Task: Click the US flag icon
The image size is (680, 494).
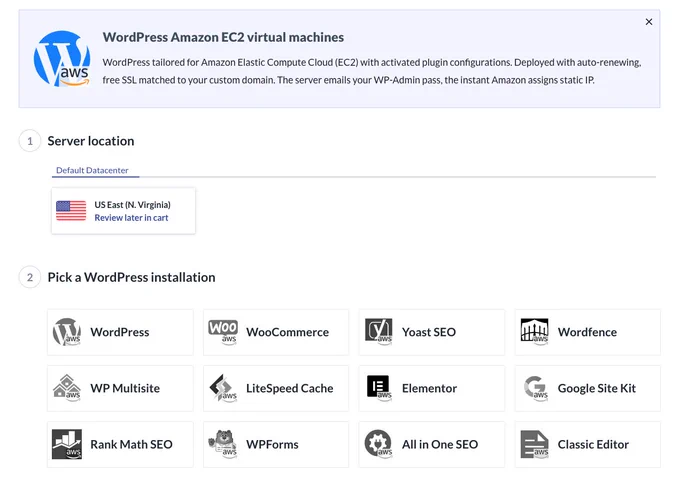Action: point(71,211)
